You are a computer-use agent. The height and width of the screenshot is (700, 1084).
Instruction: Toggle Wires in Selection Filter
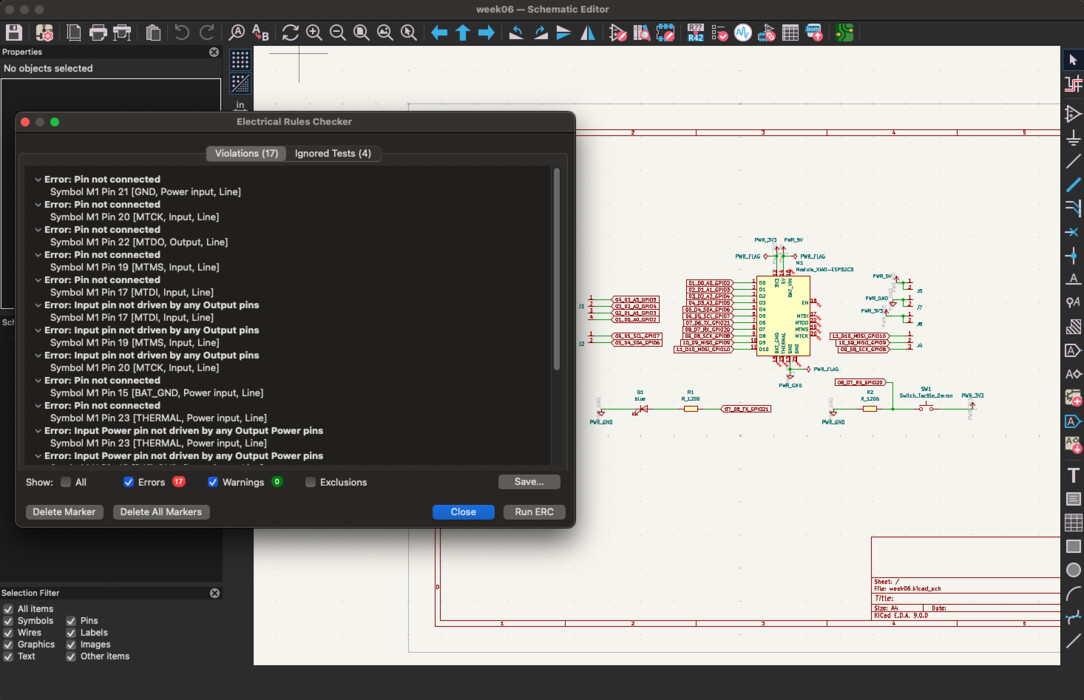[8, 632]
